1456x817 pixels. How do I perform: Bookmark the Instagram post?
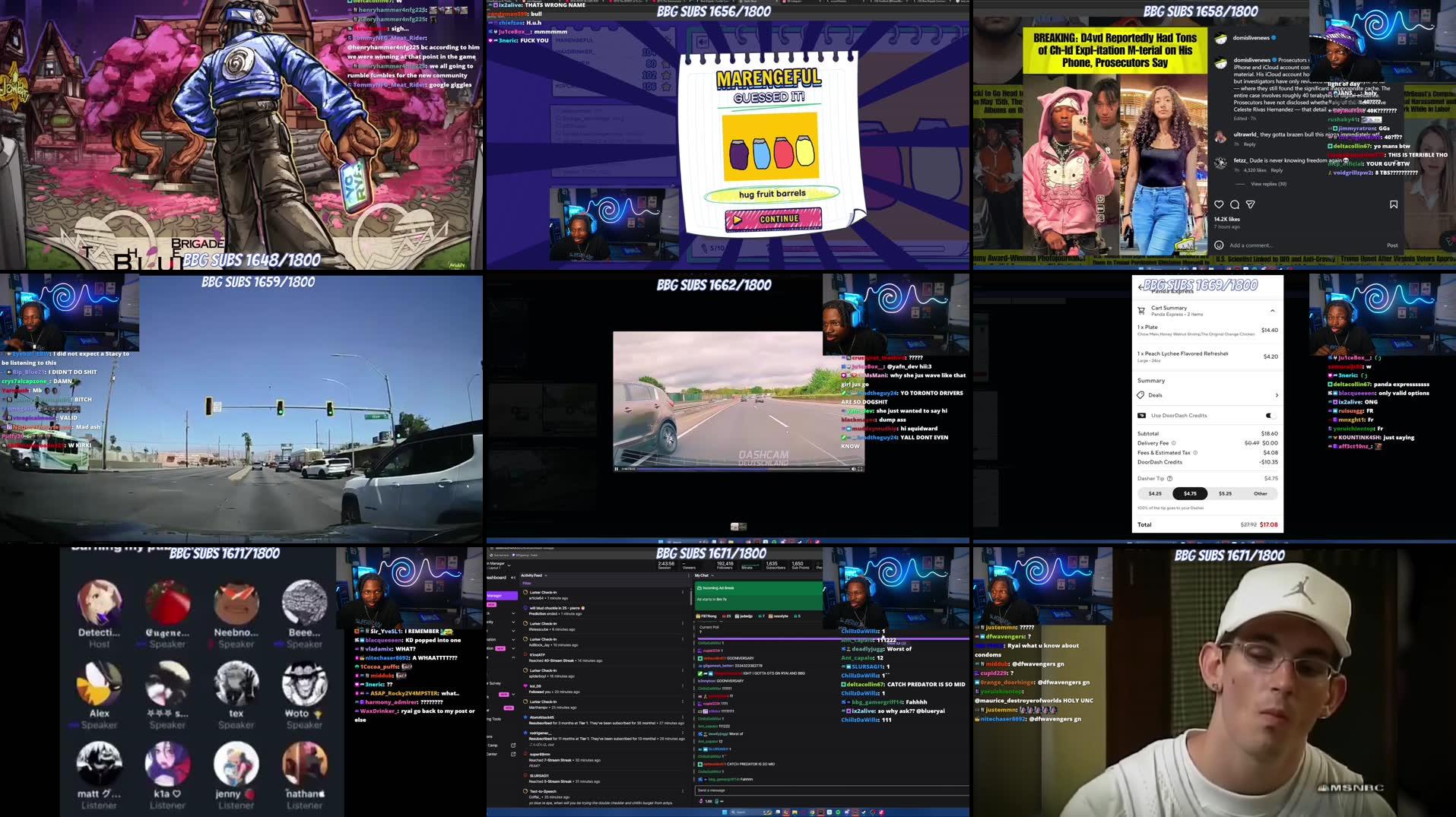pos(1394,204)
